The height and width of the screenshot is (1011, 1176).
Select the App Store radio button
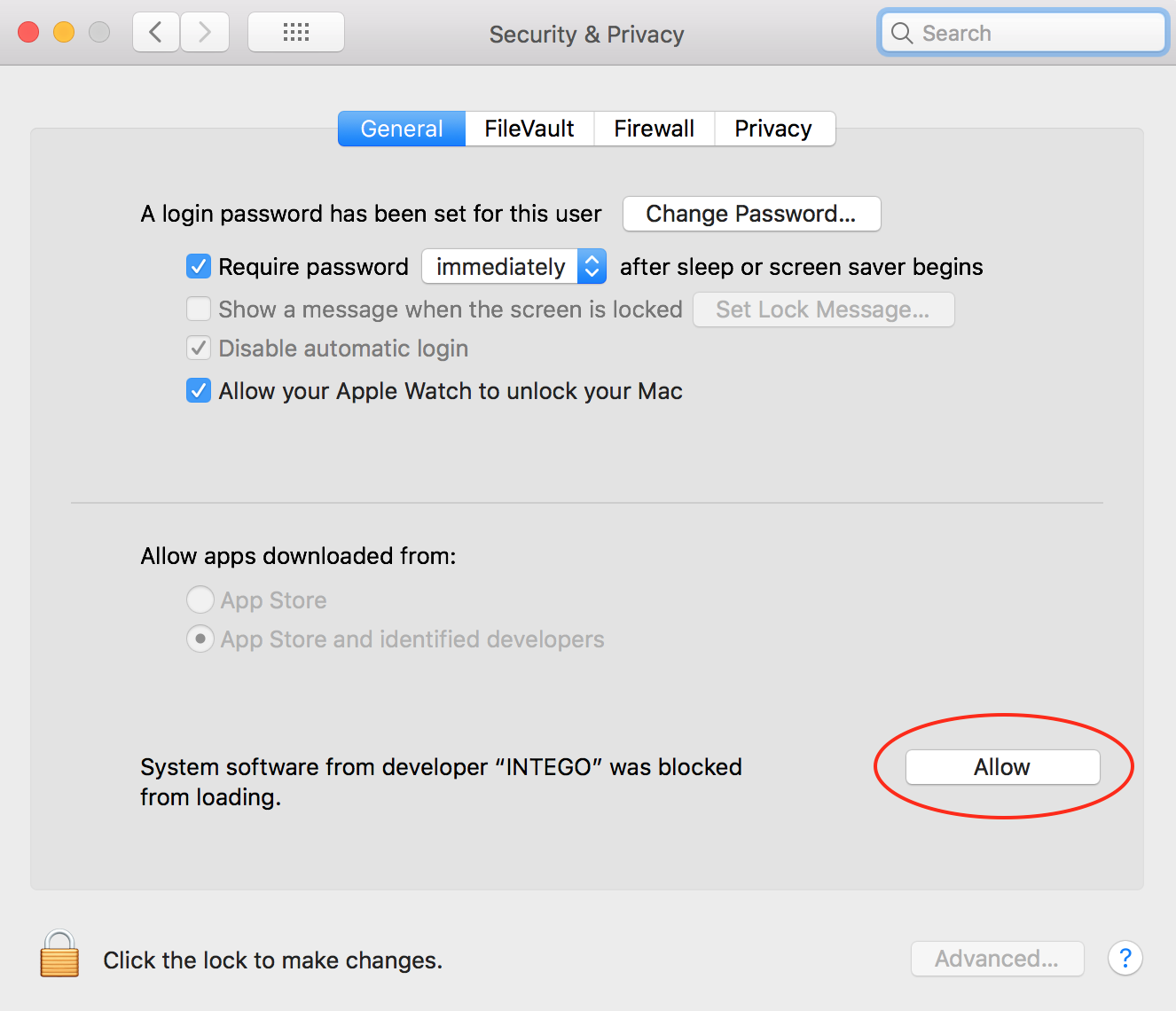pos(200,600)
